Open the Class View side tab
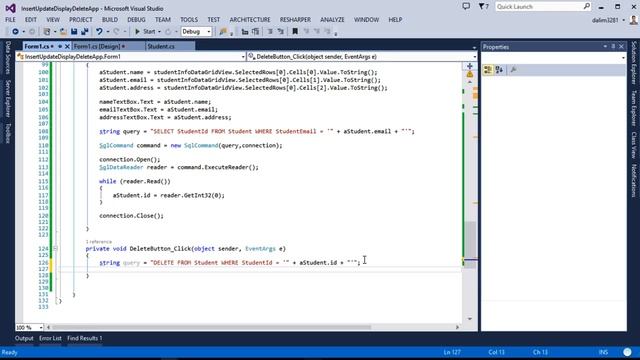The image size is (640, 360). coord(634,144)
